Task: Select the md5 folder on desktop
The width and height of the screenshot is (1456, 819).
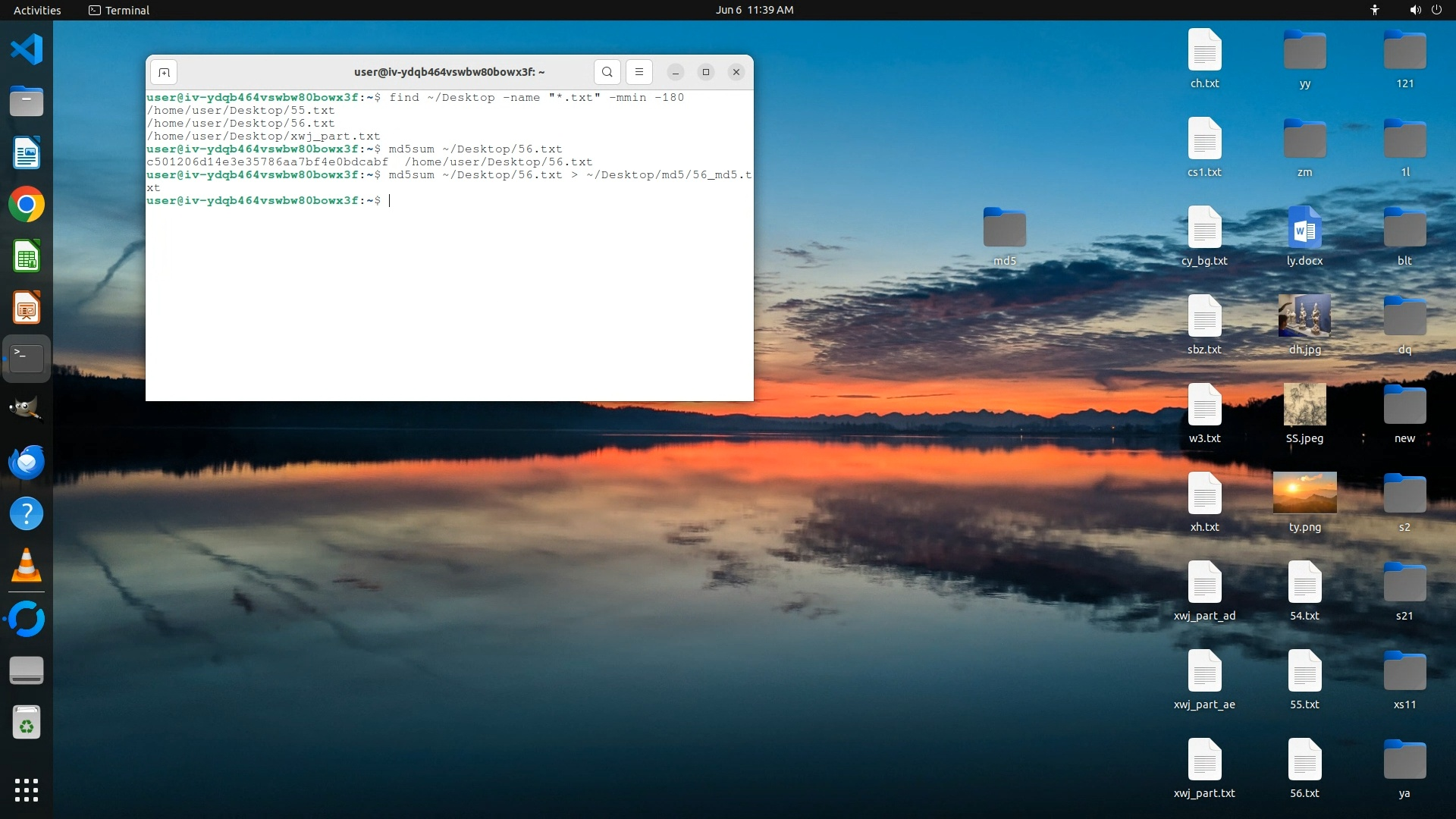Action: 1004,228
